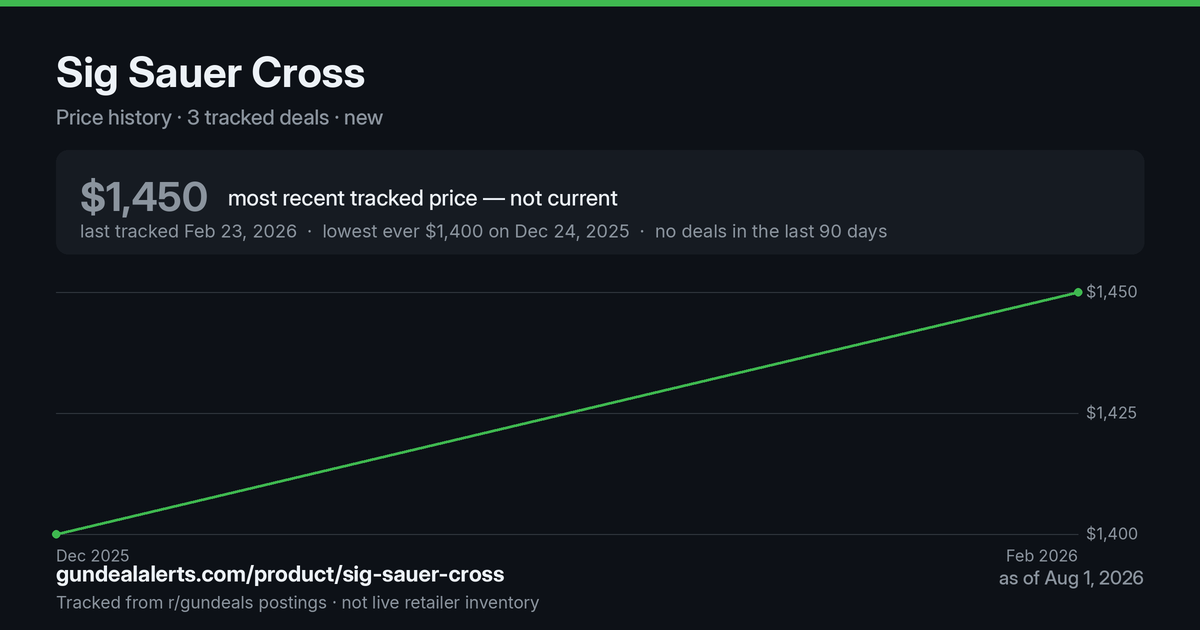Click the green top accent bar

click(x=600, y=3)
